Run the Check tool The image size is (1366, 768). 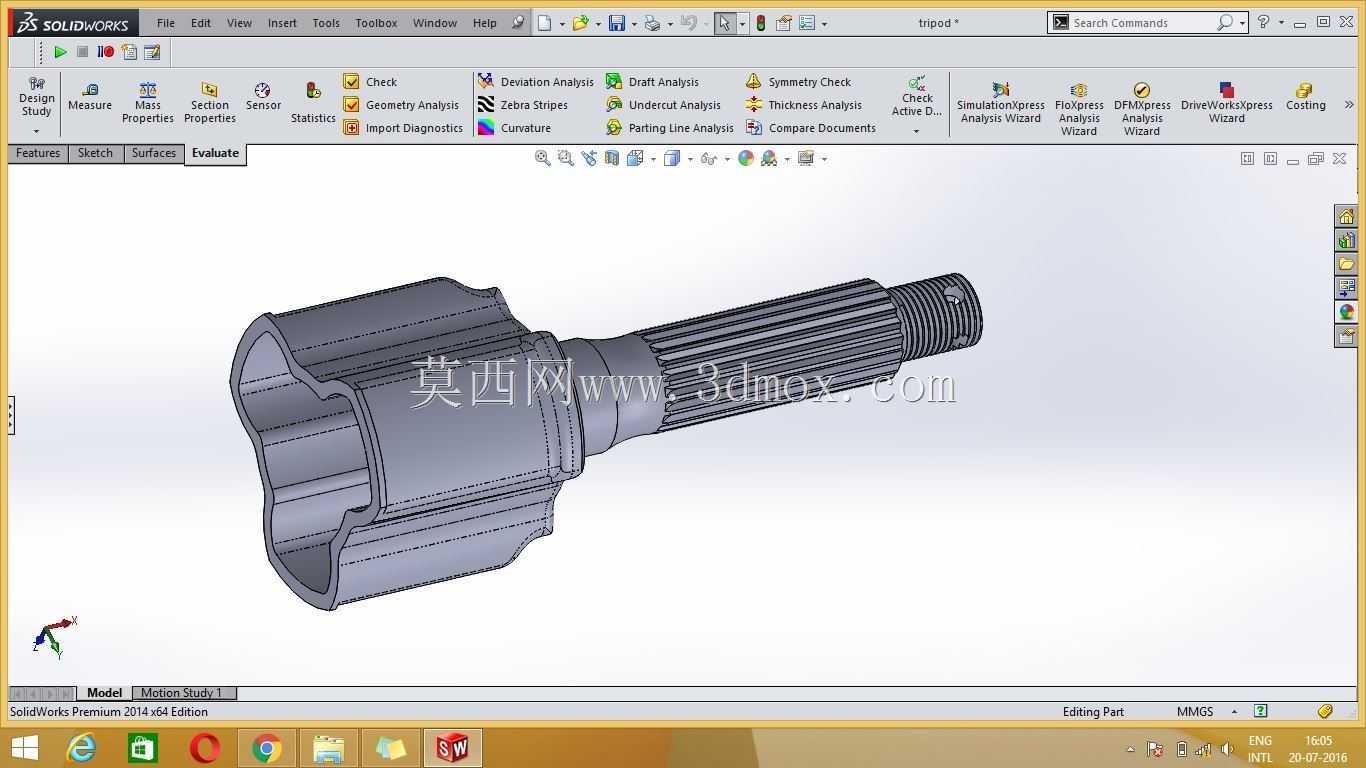click(x=370, y=82)
